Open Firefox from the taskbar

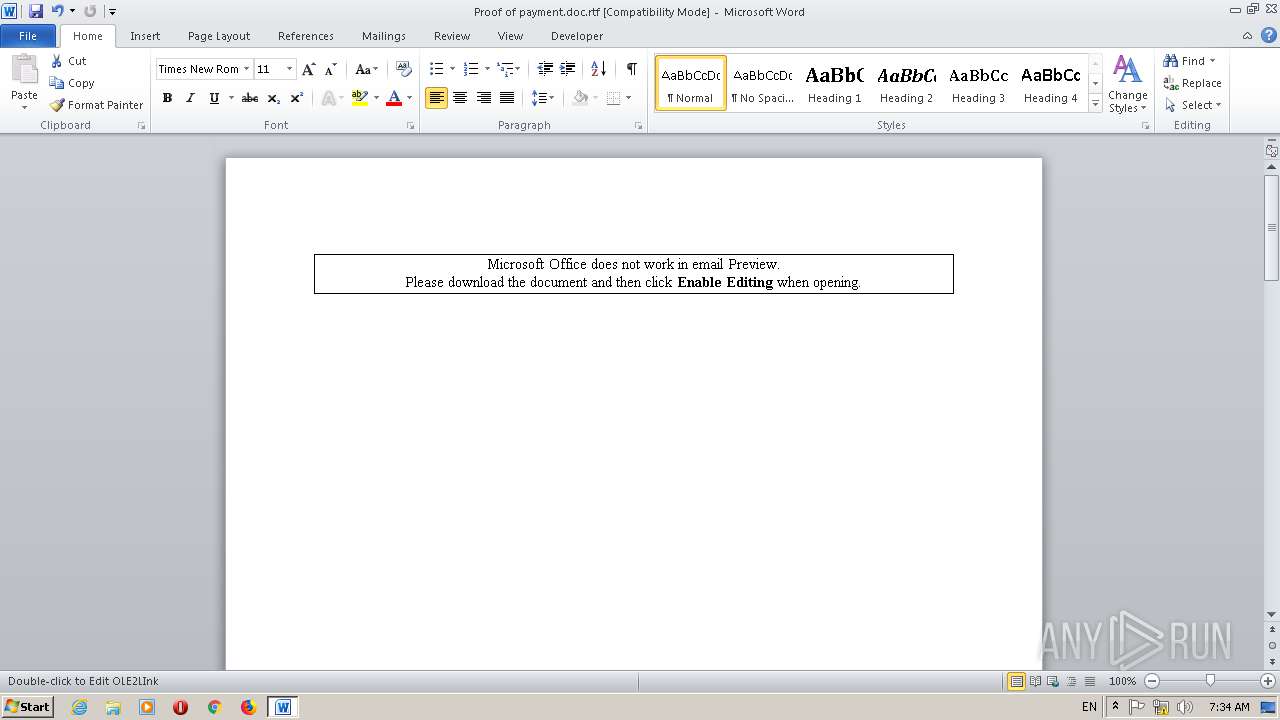(248, 707)
